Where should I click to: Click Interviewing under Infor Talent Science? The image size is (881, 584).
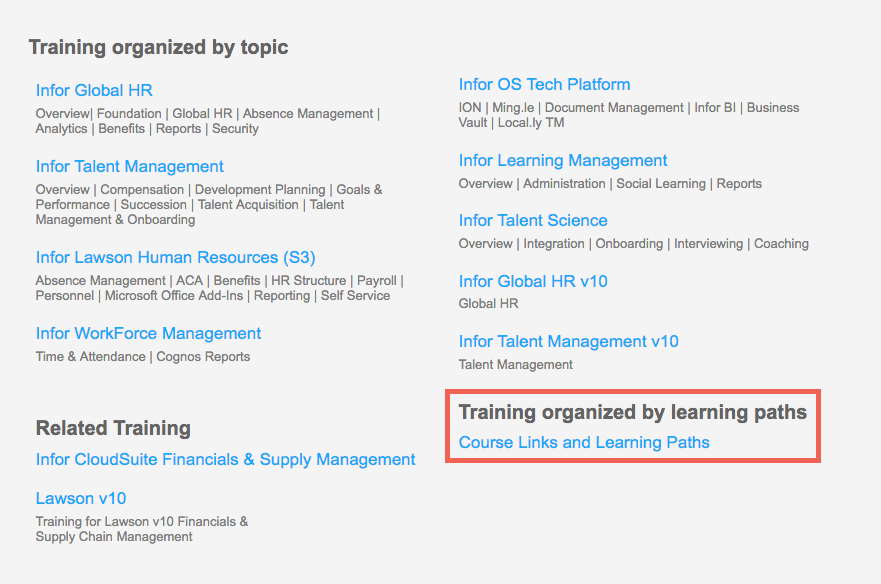coord(709,244)
